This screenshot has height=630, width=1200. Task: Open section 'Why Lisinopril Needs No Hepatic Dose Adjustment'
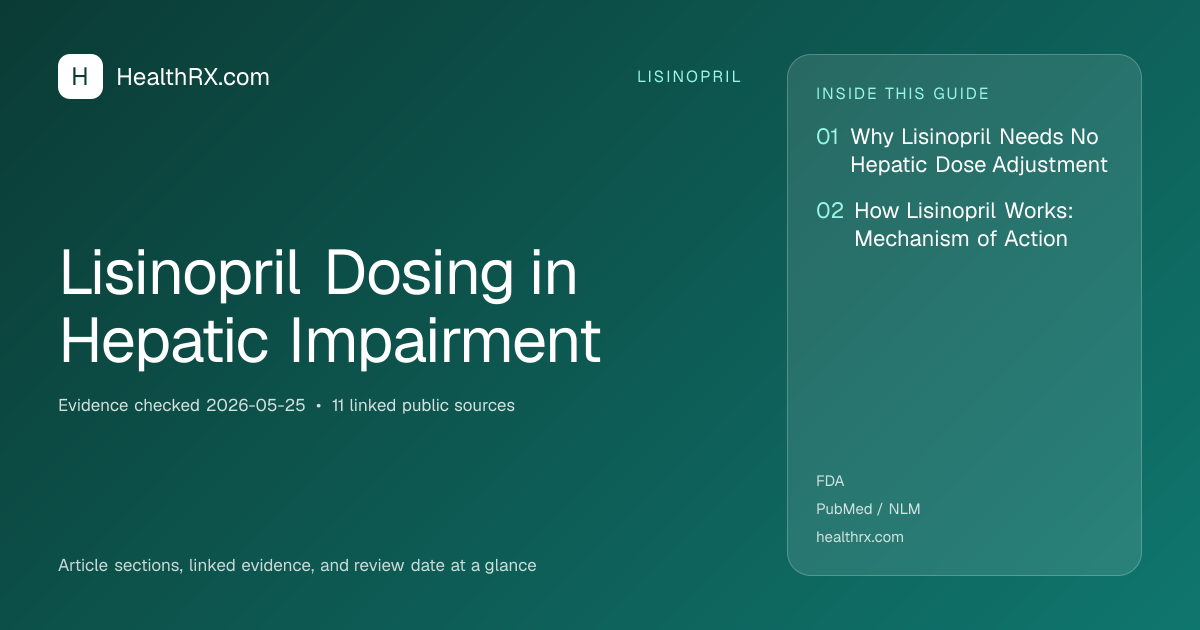tap(979, 151)
